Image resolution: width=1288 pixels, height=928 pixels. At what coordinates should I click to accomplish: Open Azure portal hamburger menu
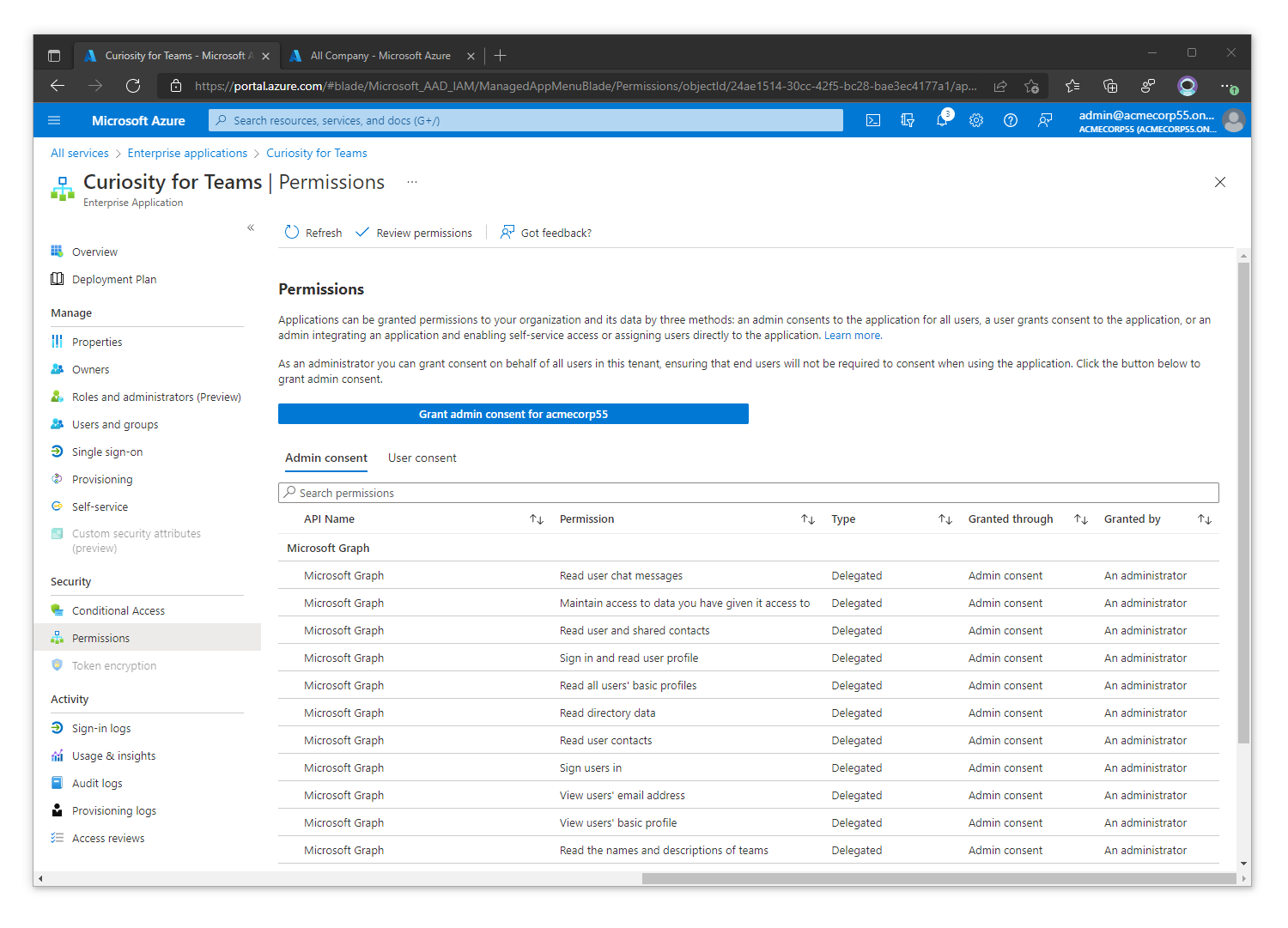[54, 121]
